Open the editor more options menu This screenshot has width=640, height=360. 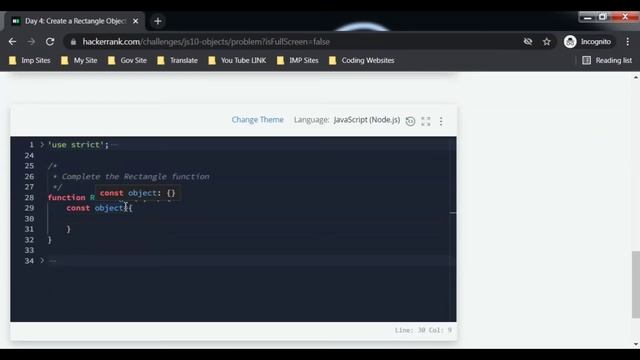point(441,121)
